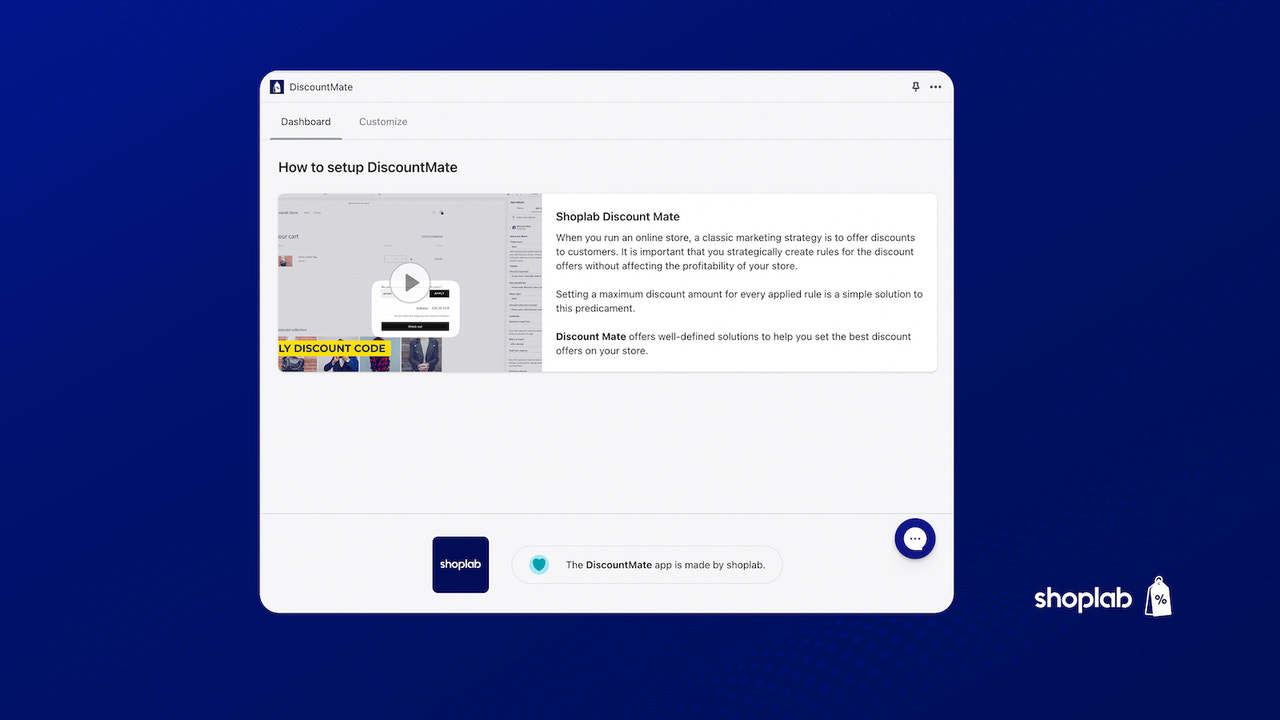
Task: Click the teal shield badge beside the footer text
Action: [x=538, y=564]
